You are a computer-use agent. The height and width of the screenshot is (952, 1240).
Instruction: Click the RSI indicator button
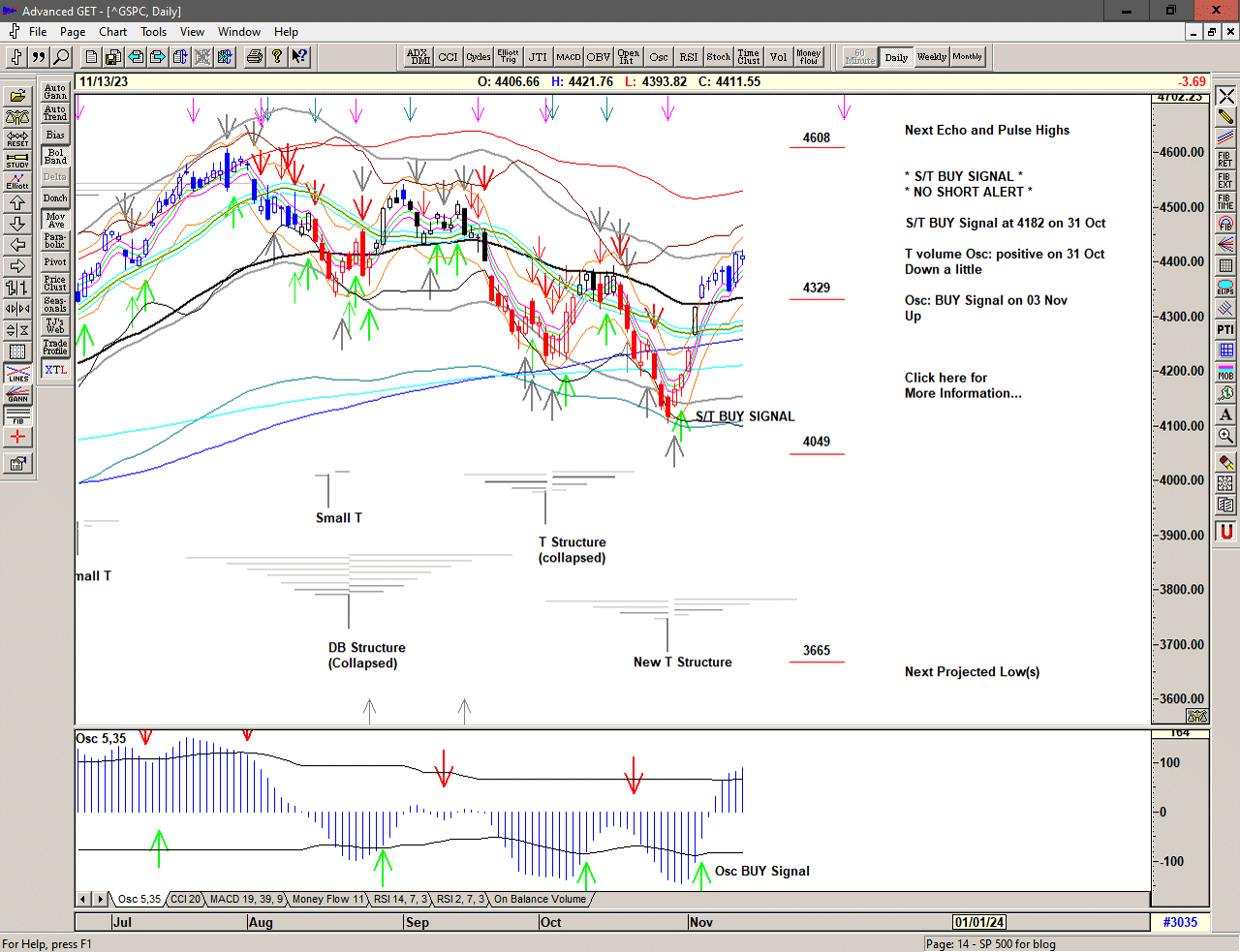688,57
